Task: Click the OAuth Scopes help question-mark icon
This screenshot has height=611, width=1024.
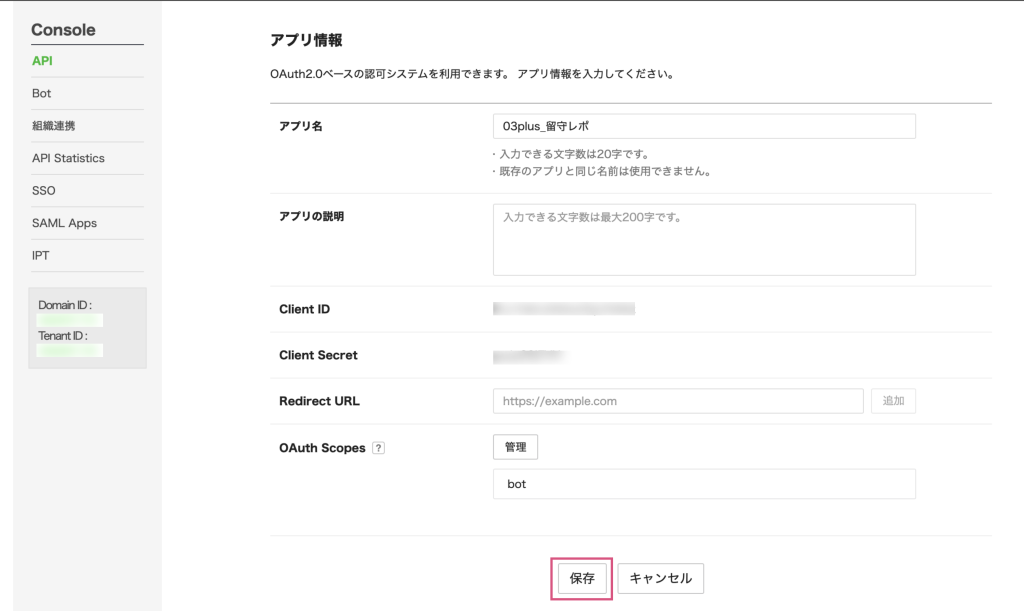Action: coord(378,448)
